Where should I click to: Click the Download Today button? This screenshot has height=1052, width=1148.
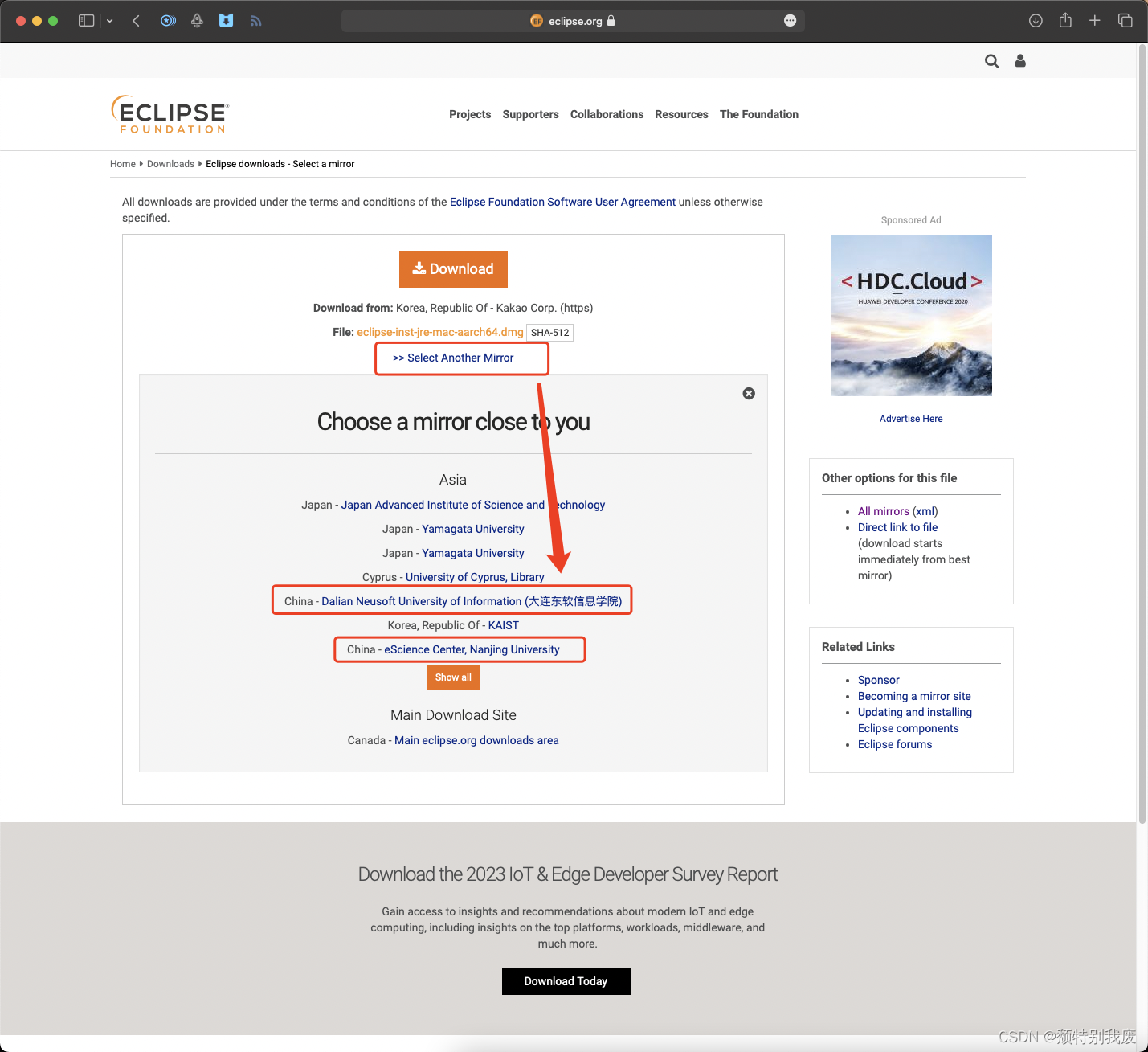pos(566,981)
